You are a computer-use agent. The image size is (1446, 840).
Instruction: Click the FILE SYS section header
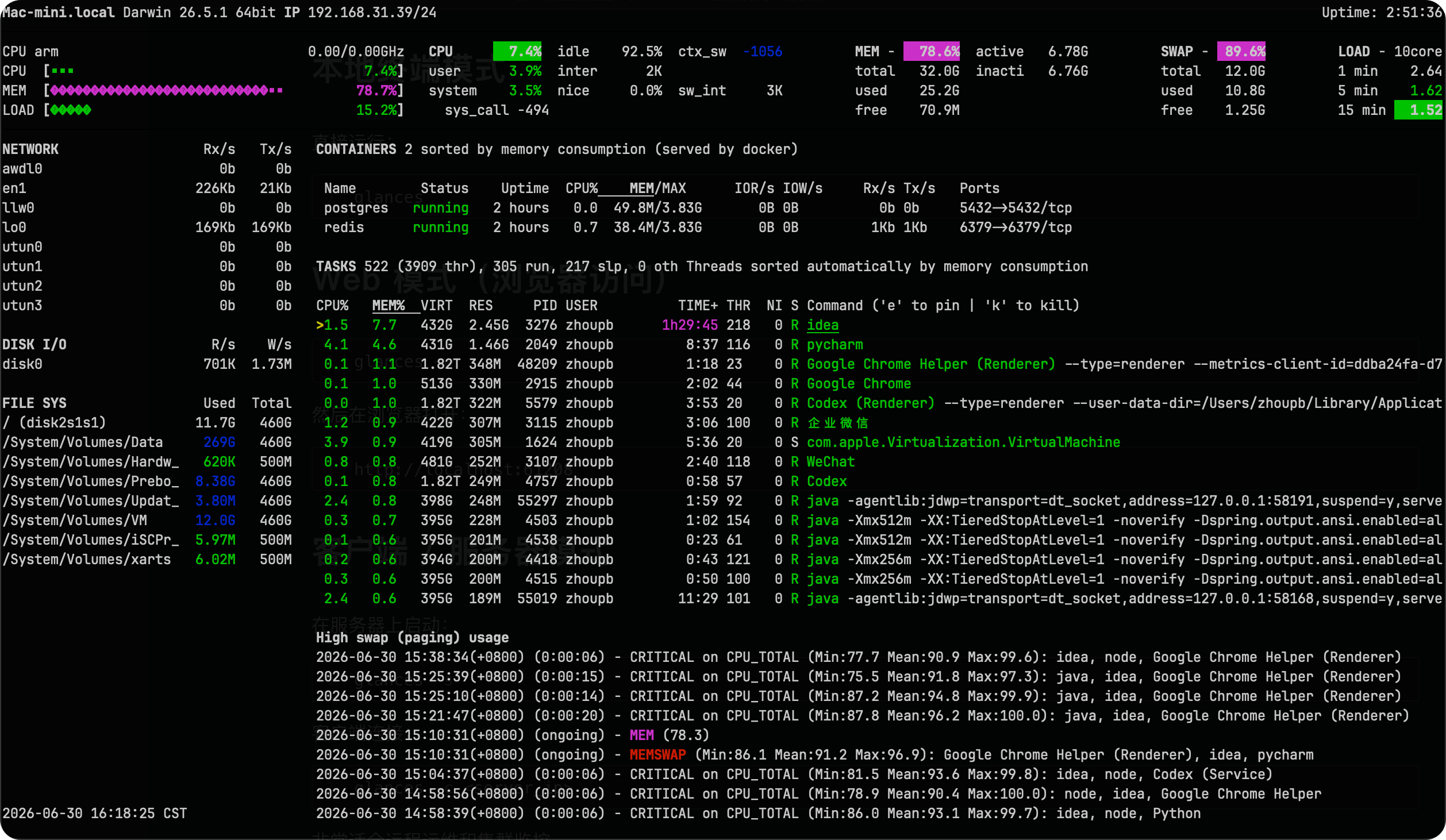coord(34,403)
